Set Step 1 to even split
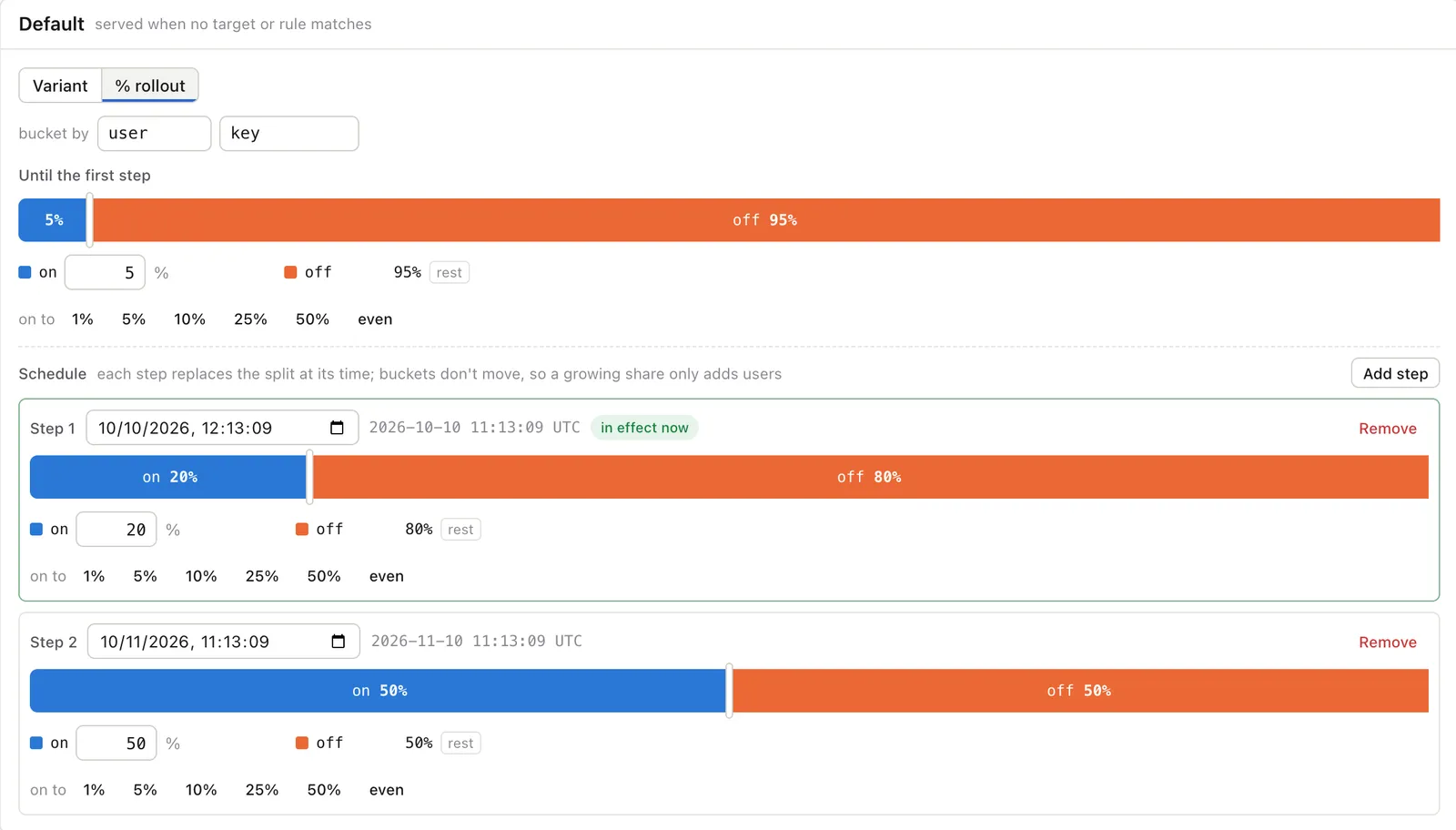1456x830 pixels. 387,576
